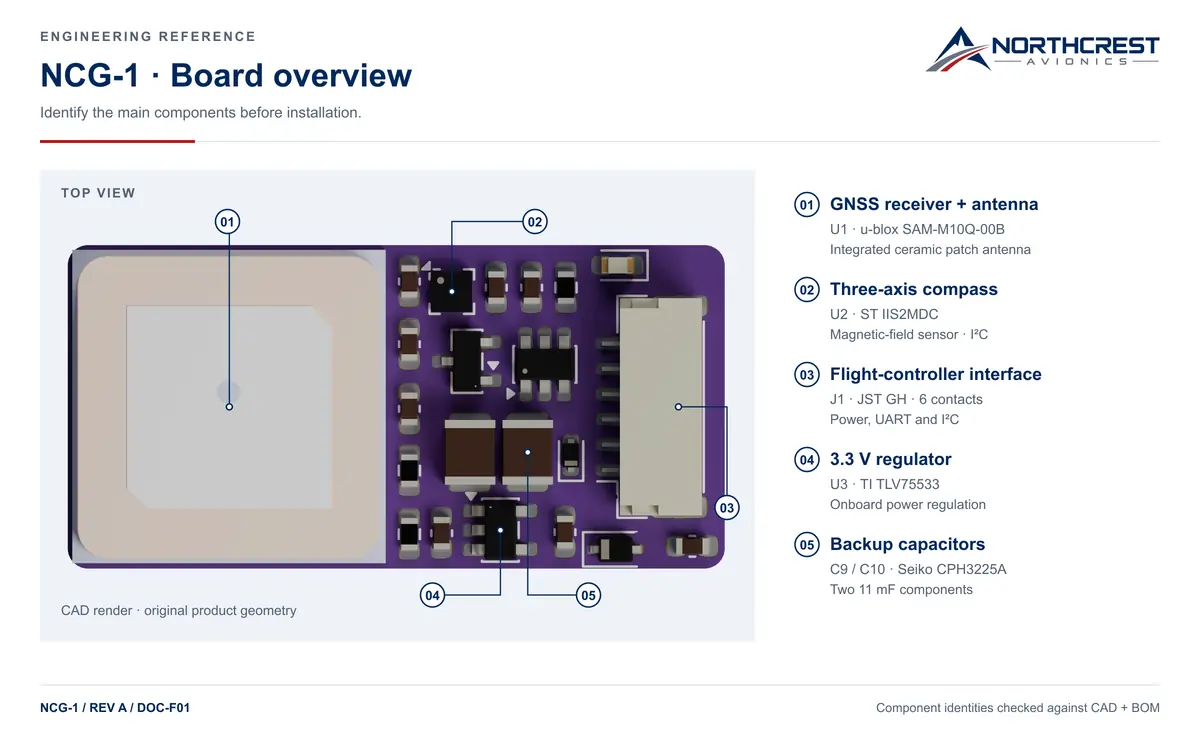Viewport: 1200px width, 750px height.
Task: Select callout marker 05 on the board diagram
Action: tap(588, 596)
